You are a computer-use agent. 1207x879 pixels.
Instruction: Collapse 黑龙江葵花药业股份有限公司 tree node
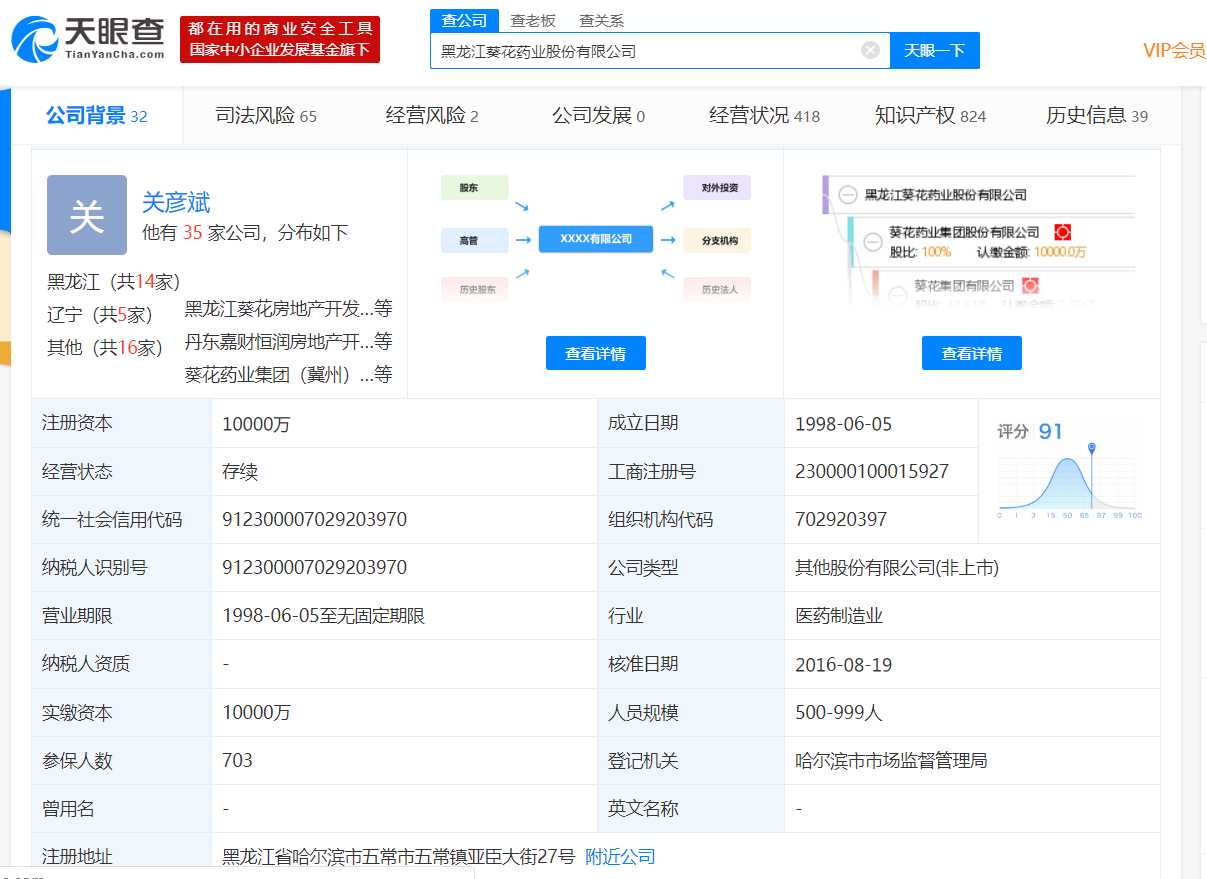(848, 195)
